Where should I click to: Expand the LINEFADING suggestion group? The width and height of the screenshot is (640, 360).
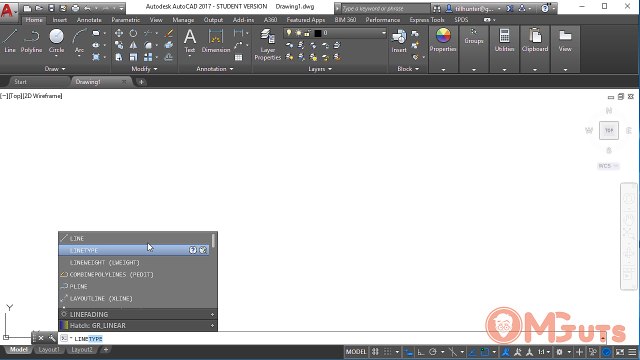(x=212, y=314)
